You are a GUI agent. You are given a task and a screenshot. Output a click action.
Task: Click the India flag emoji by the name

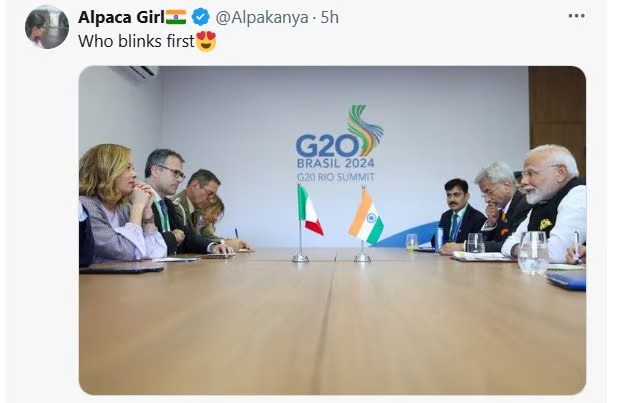click(x=176, y=17)
